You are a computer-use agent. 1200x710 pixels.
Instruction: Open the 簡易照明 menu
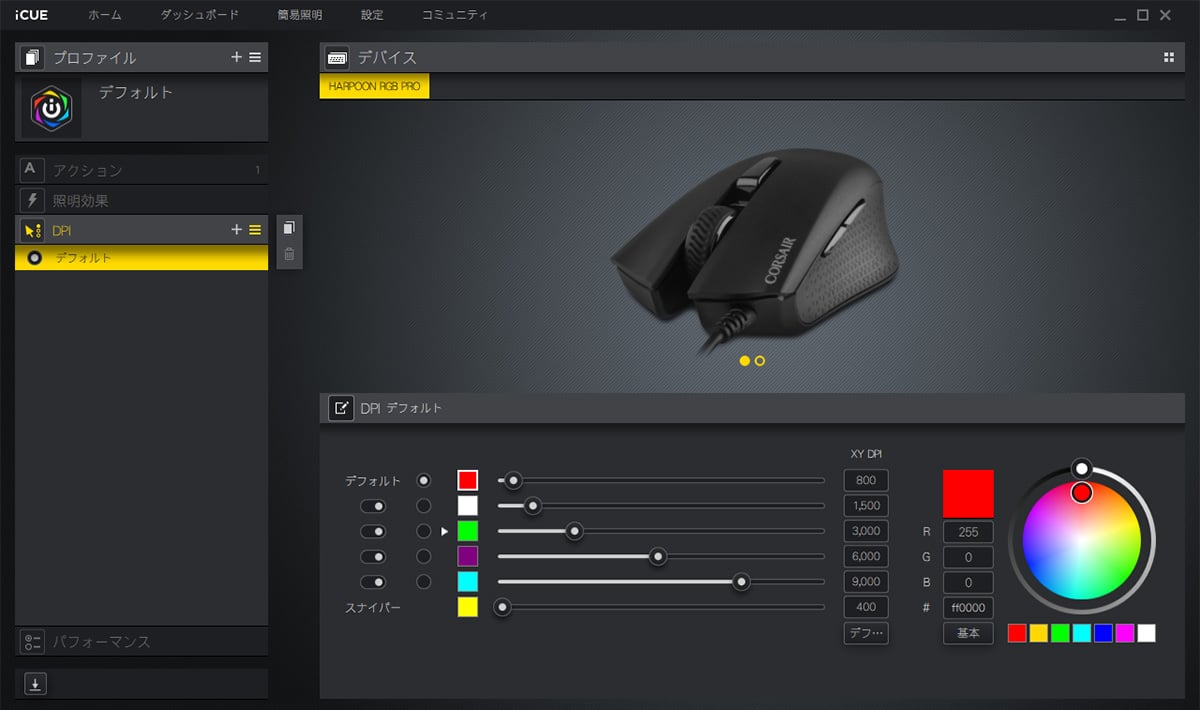coord(301,15)
